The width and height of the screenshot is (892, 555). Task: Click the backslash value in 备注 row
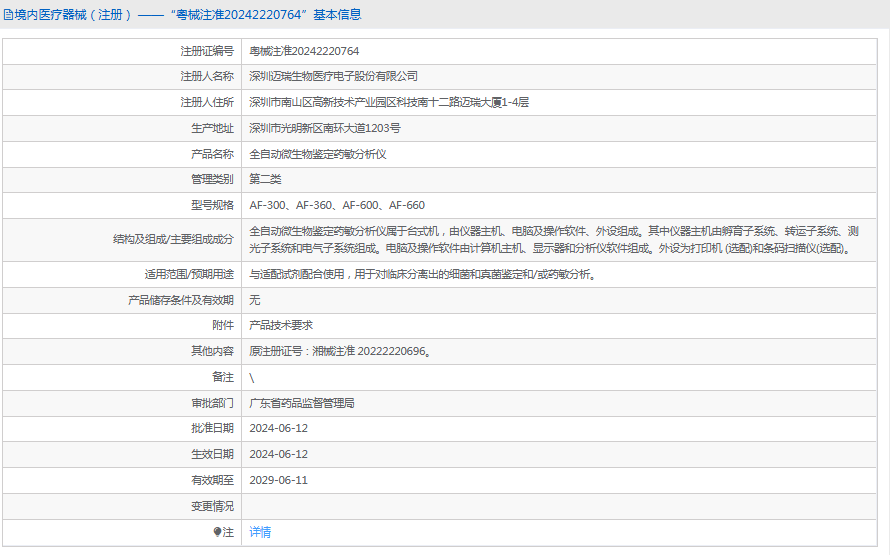[x=252, y=378]
